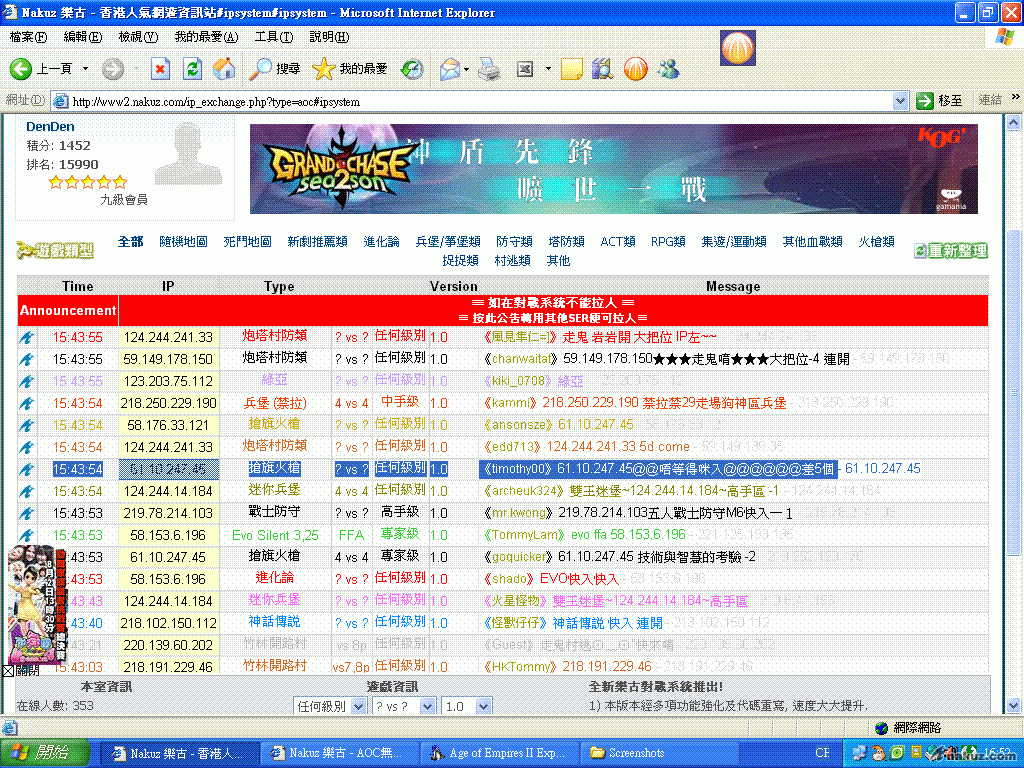The image size is (1024, 768).
Task: Switch to Nakuz 樂古 - AOC無 taskbar window
Action: coord(340,753)
